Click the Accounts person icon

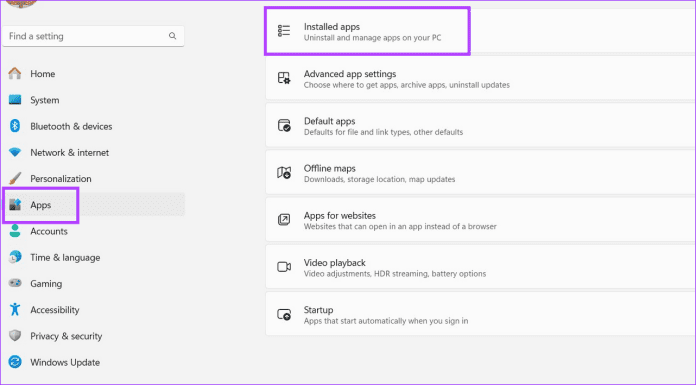click(15, 231)
